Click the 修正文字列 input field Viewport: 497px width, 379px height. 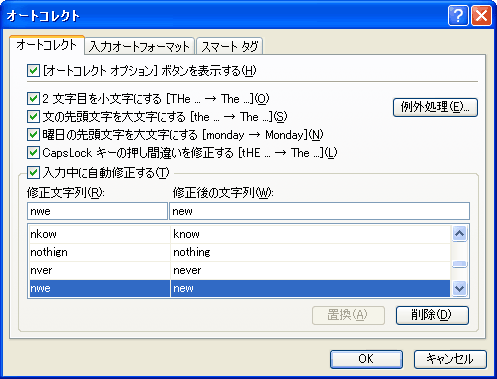click(97, 211)
